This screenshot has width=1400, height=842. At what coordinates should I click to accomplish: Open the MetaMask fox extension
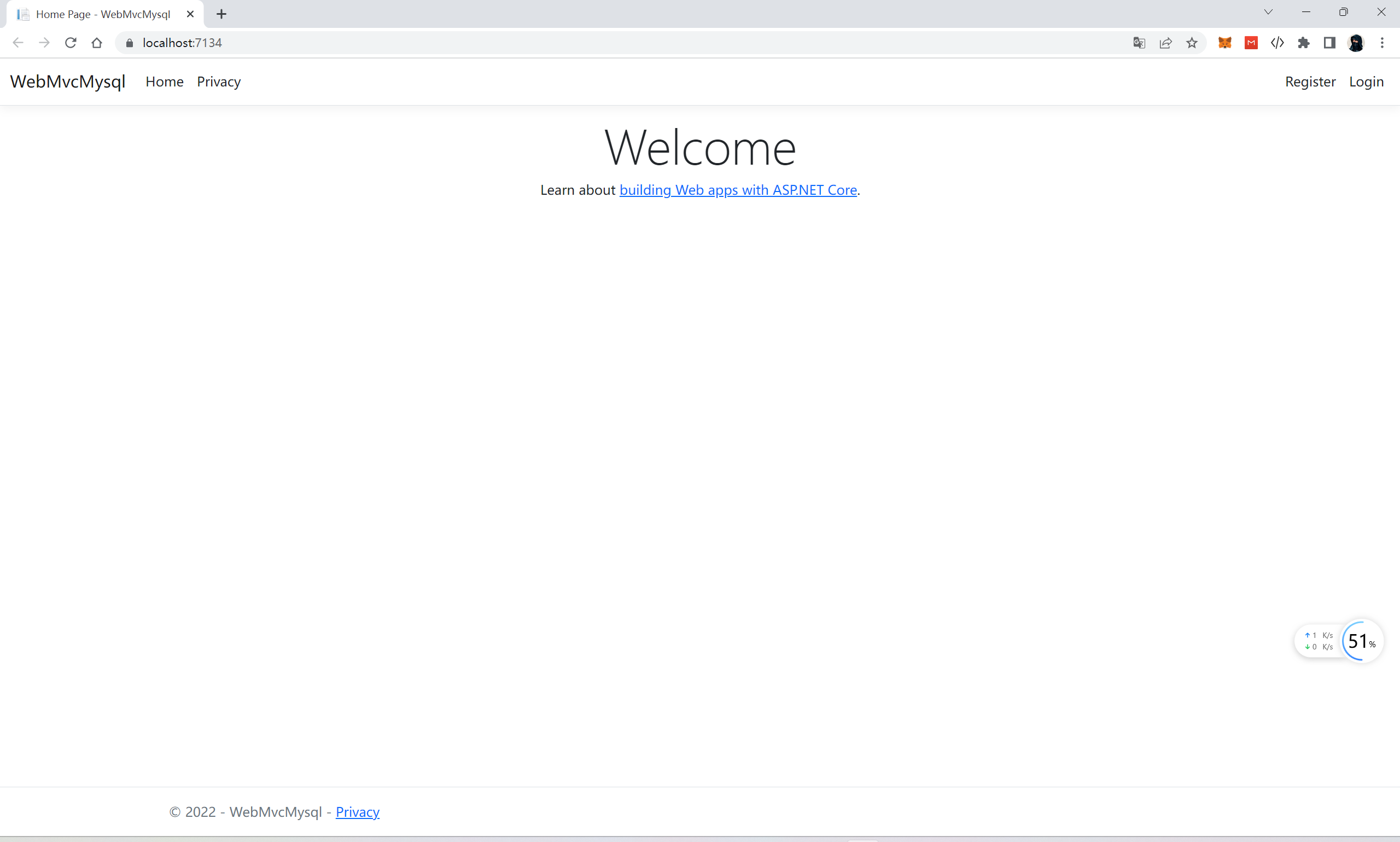[x=1224, y=43]
